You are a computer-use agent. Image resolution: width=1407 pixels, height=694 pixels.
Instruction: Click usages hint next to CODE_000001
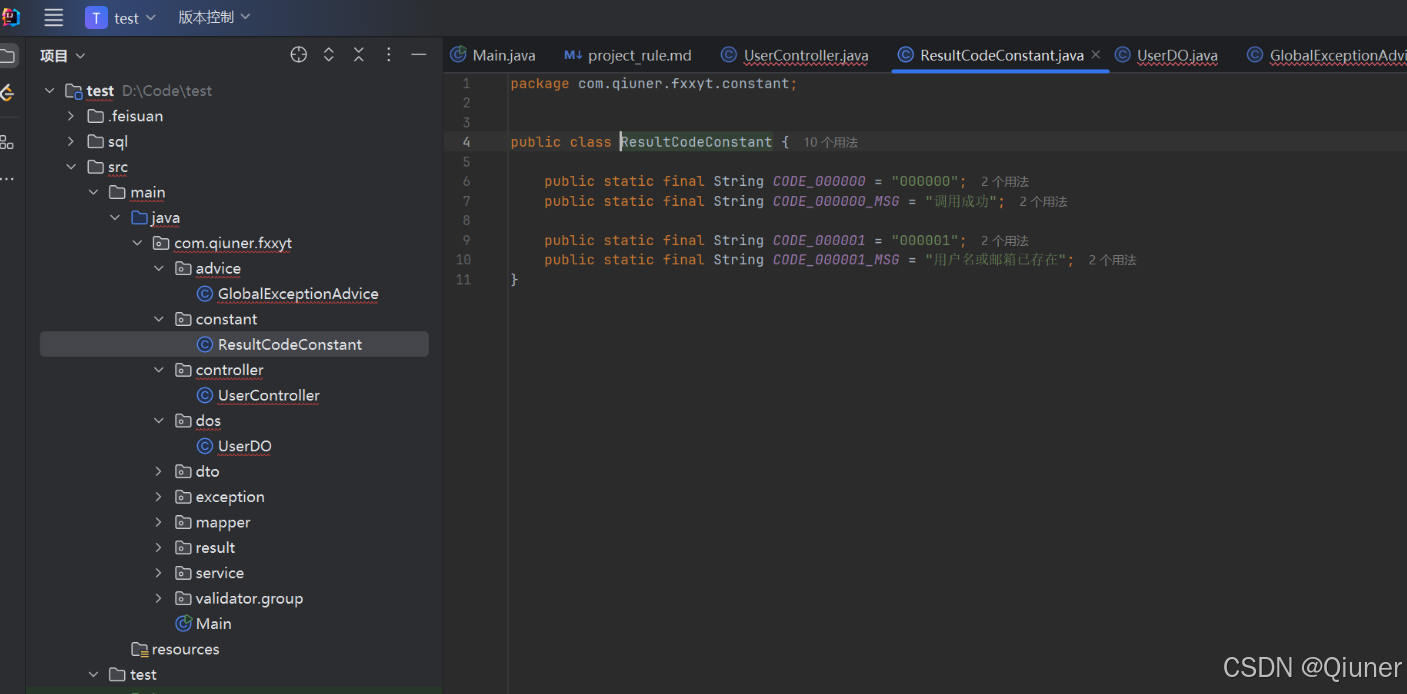(1005, 241)
